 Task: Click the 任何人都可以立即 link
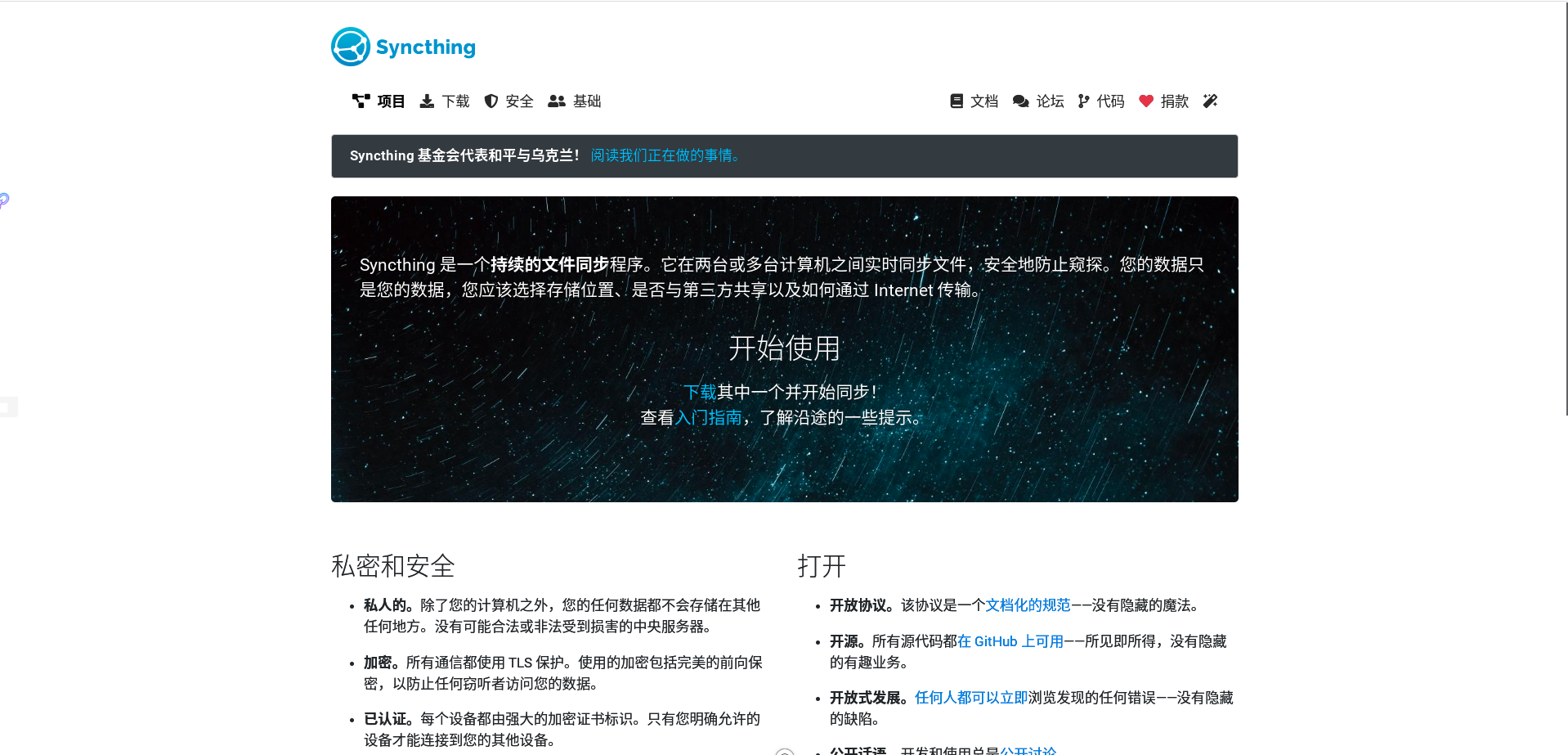[971, 698]
